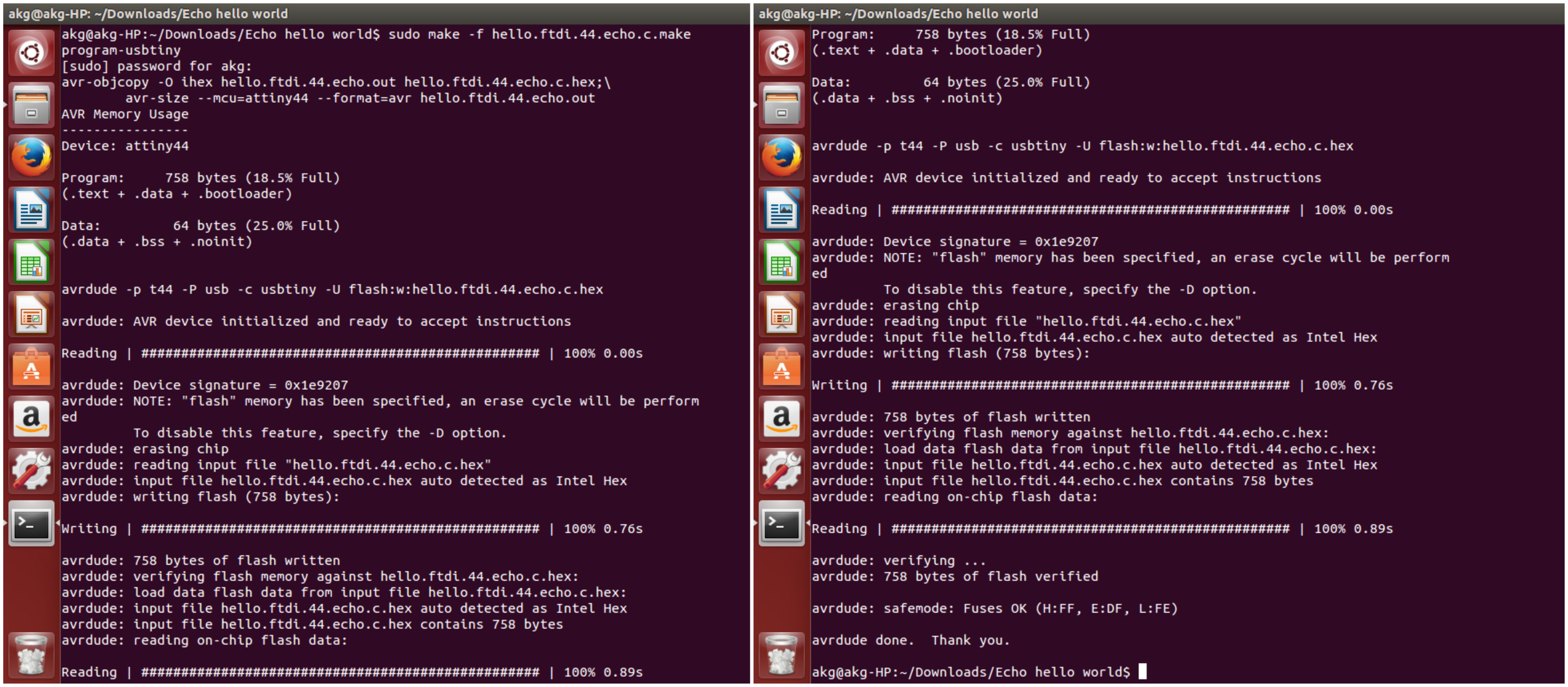1568x687 pixels.
Task: Open LibreOffice Writer in left launcher
Action: point(32,209)
